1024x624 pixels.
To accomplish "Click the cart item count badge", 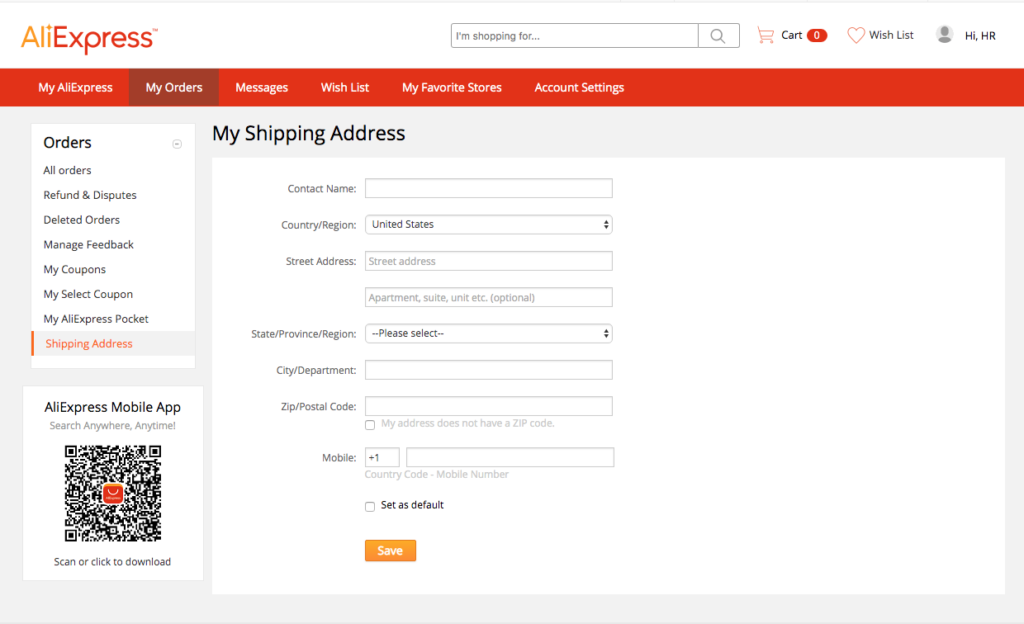I will 817,35.
